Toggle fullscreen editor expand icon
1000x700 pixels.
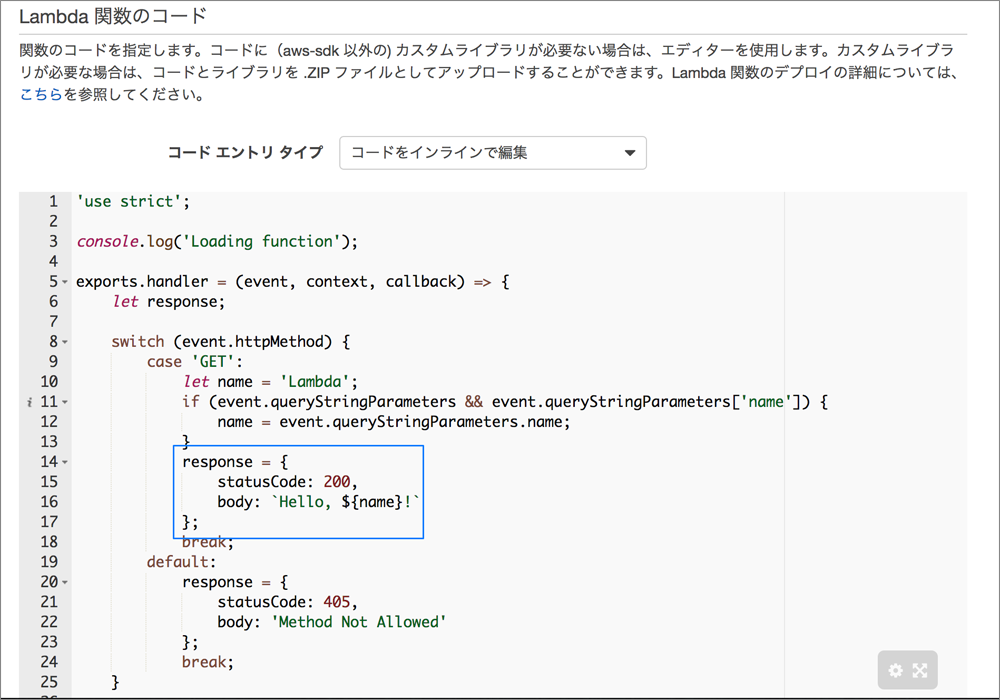[920, 671]
